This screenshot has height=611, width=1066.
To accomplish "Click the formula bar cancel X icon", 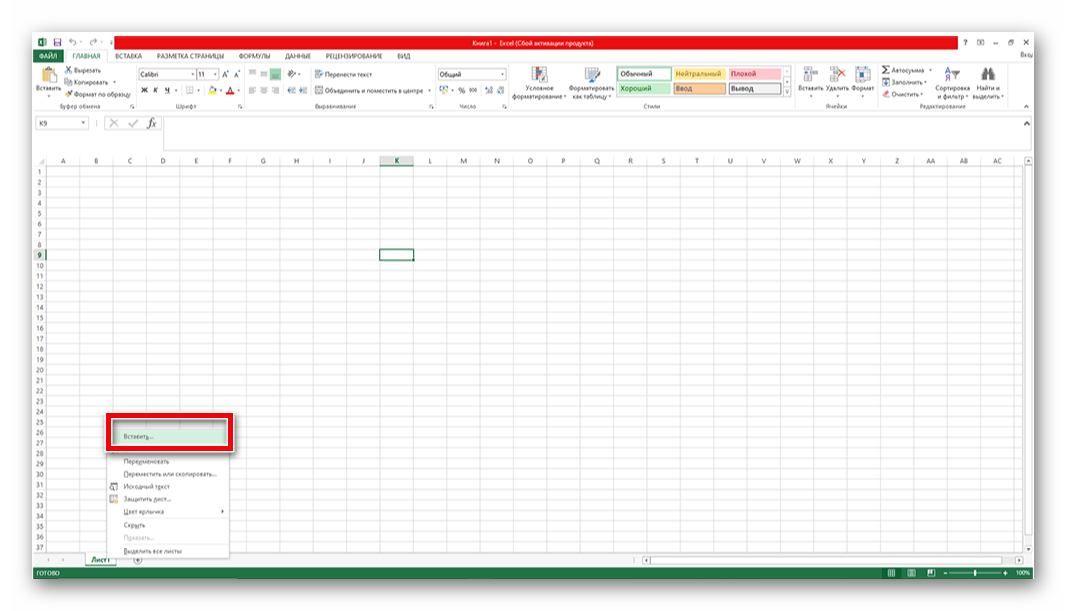I will 114,123.
